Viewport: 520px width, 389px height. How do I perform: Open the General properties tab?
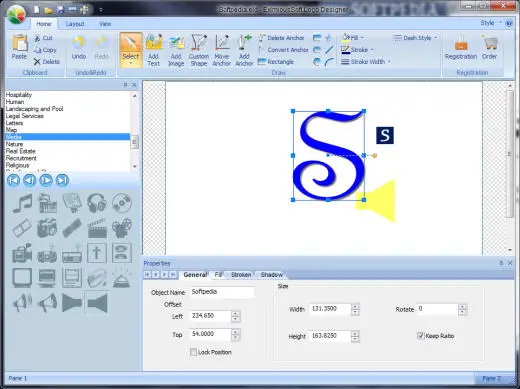195,275
